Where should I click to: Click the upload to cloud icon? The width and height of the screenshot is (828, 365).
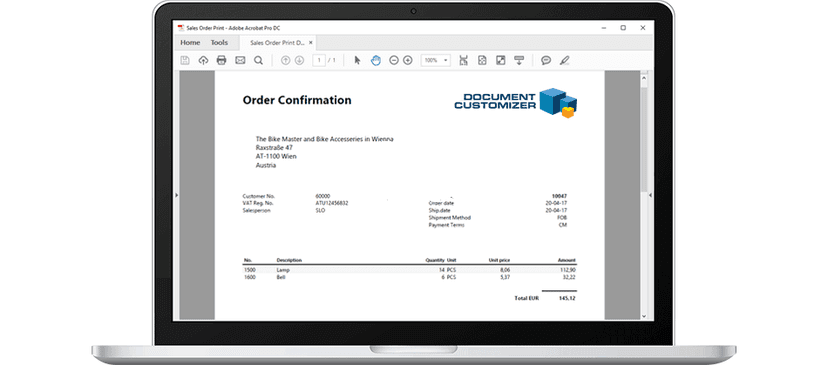point(203,61)
